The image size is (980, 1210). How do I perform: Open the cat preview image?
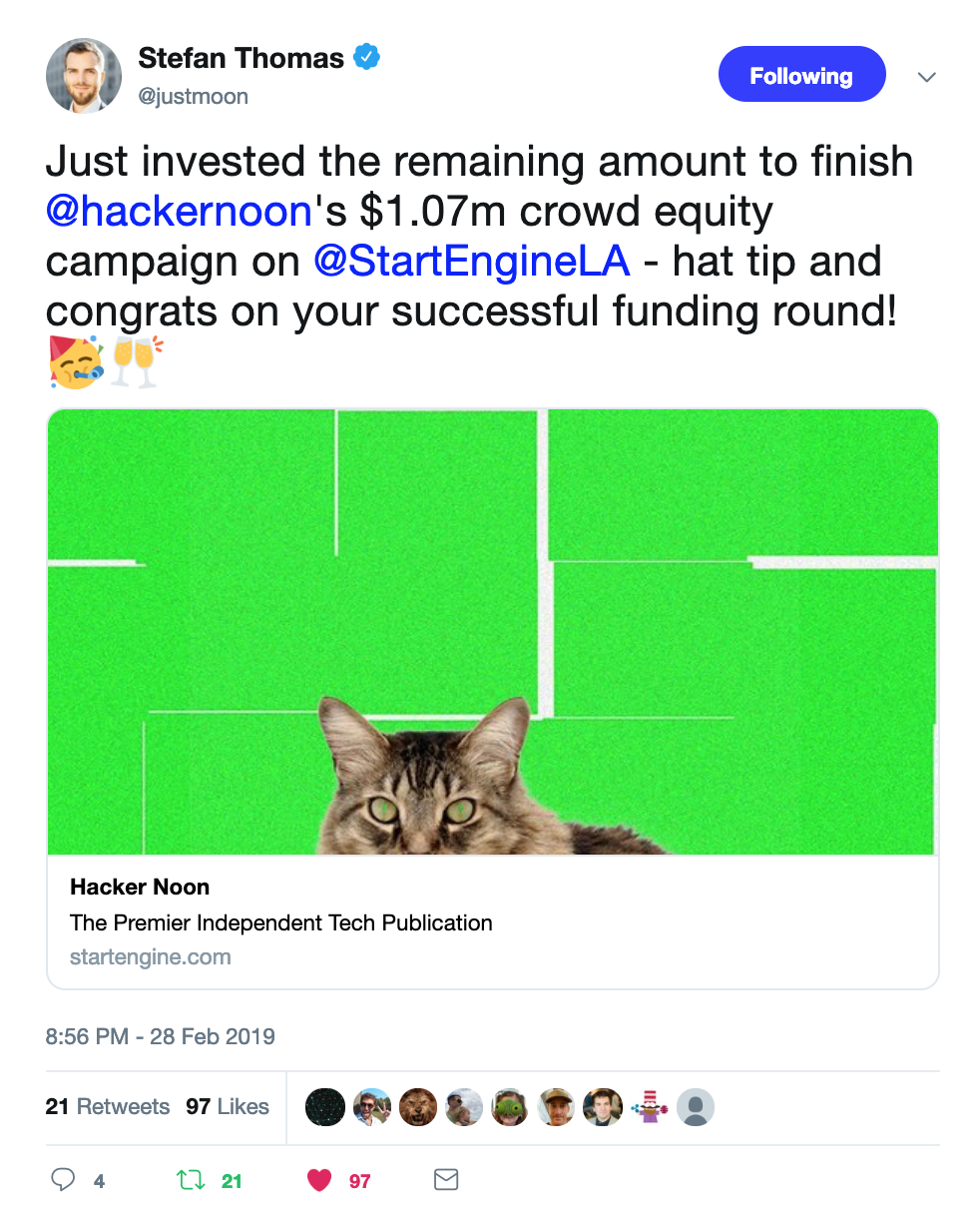click(493, 631)
